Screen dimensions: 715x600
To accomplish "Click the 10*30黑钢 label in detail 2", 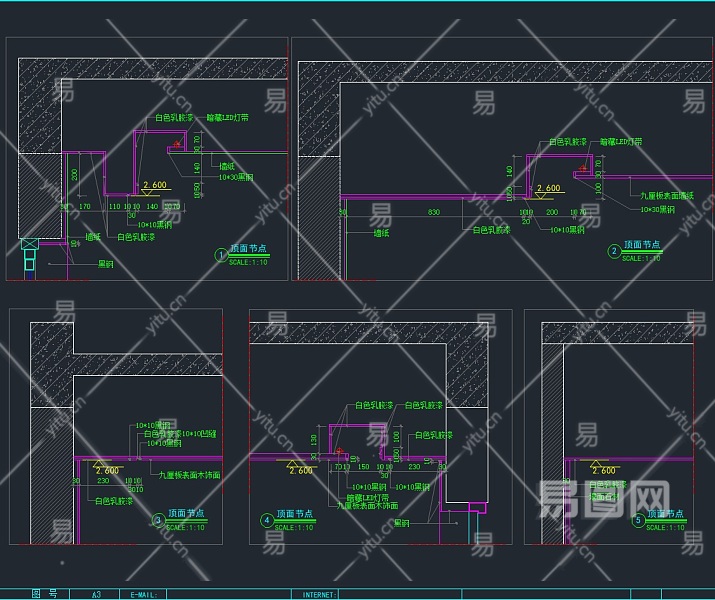I will [658, 209].
